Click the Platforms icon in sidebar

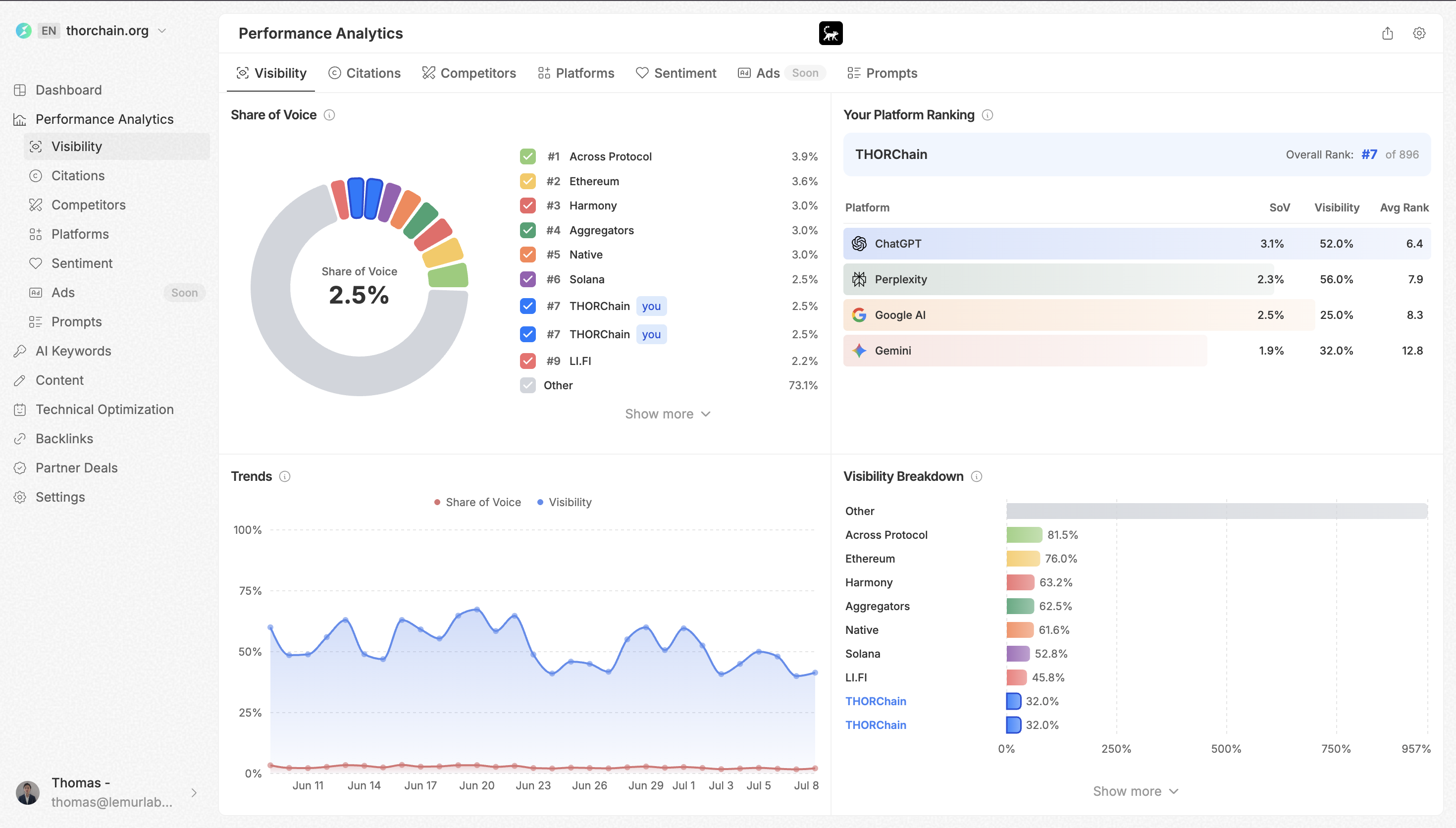[36, 234]
